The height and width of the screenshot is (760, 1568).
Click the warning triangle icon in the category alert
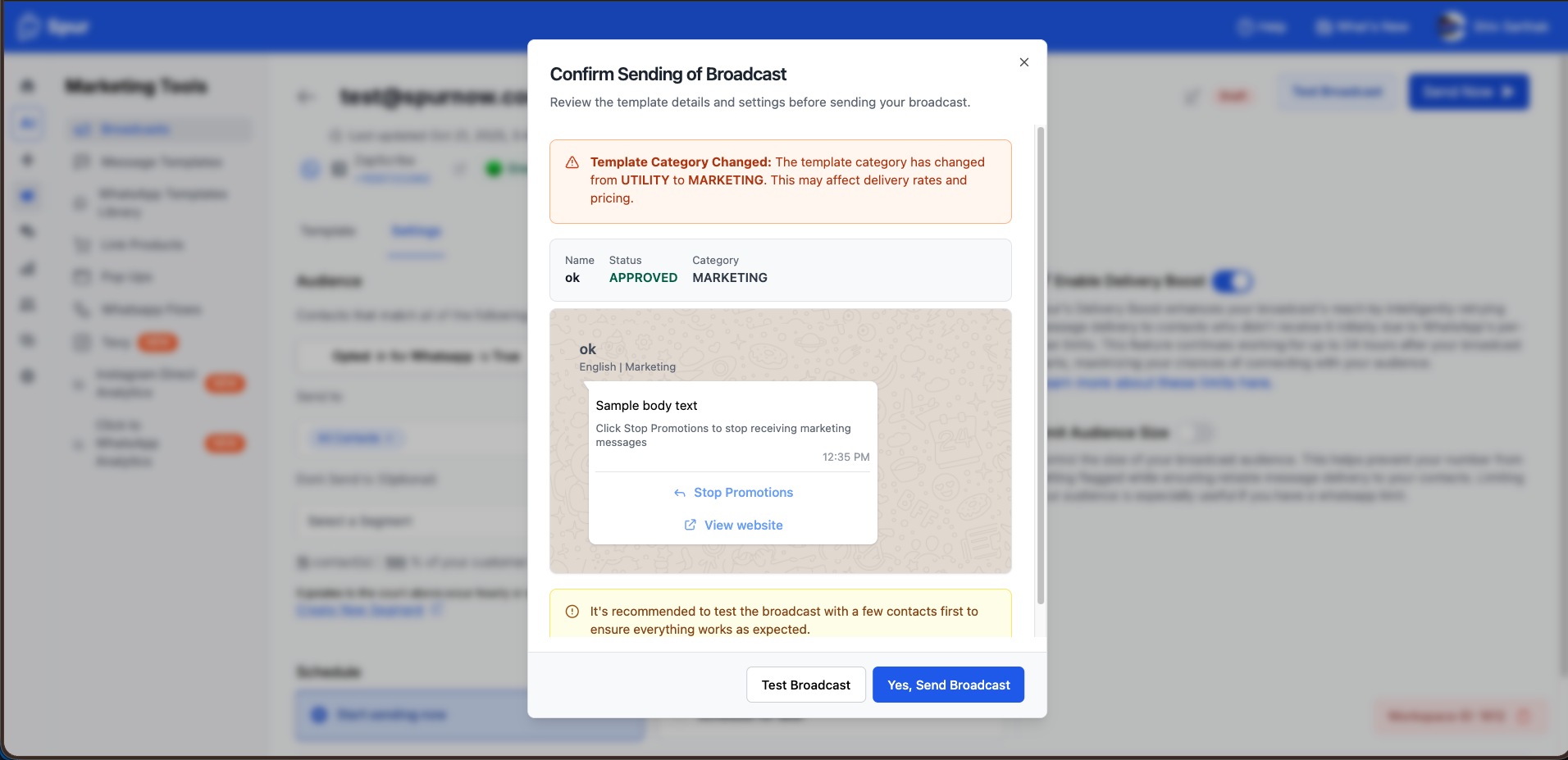(572, 162)
